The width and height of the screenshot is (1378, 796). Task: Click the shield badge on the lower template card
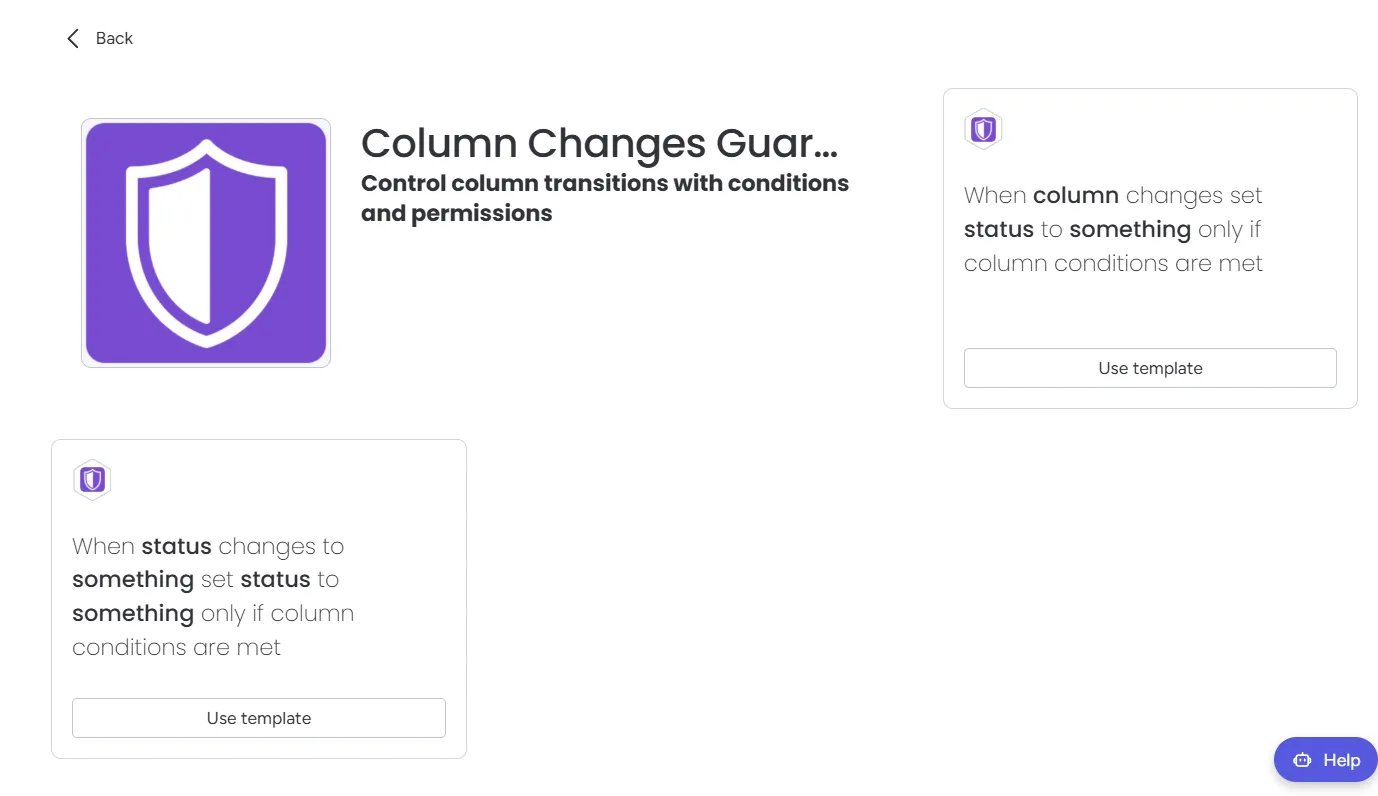tap(92, 479)
